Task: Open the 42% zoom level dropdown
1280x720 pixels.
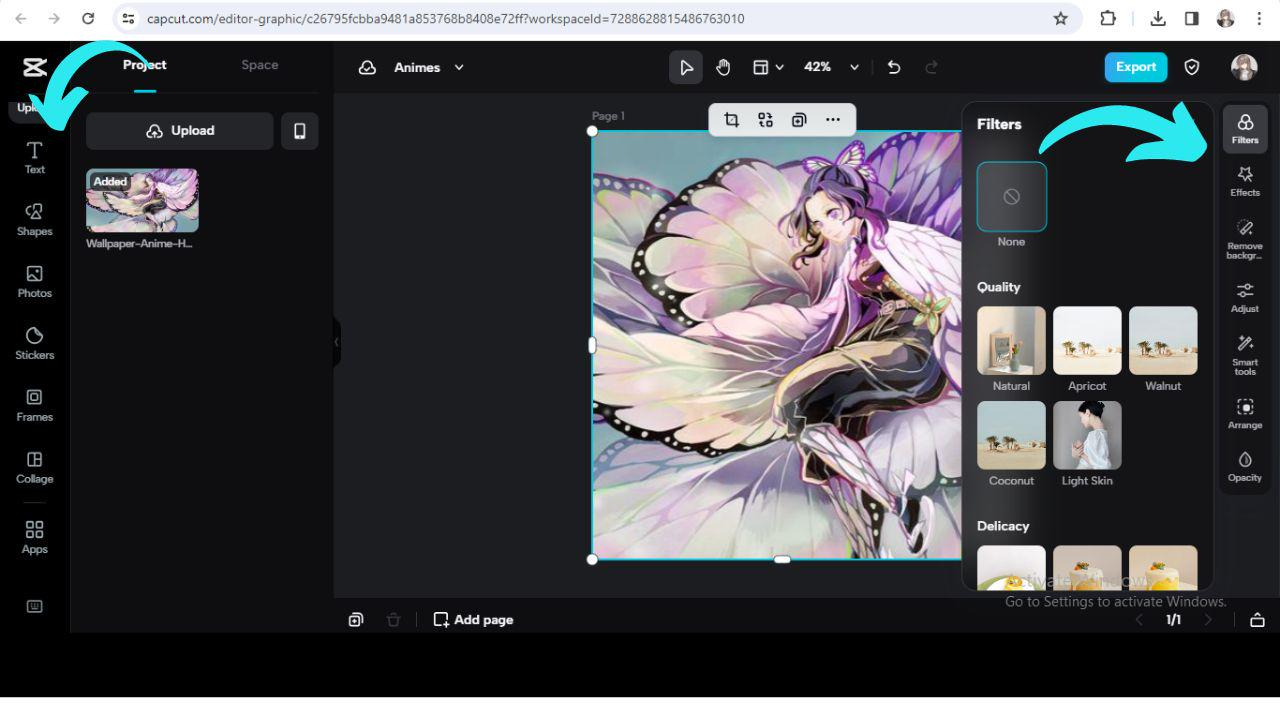Action: [x=831, y=67]
